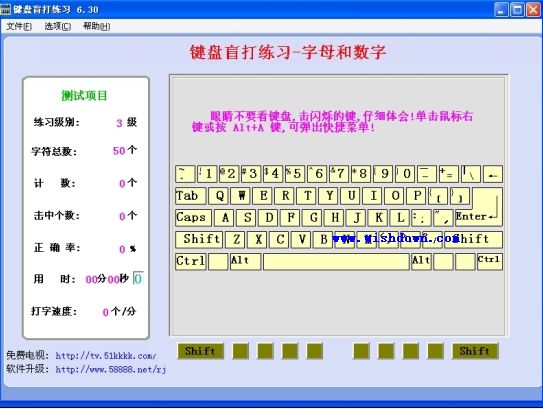The height and width of the screenshot is (409, 543).
Task: Click the A key
Action: pyautogui.click(x=224, y=218)
